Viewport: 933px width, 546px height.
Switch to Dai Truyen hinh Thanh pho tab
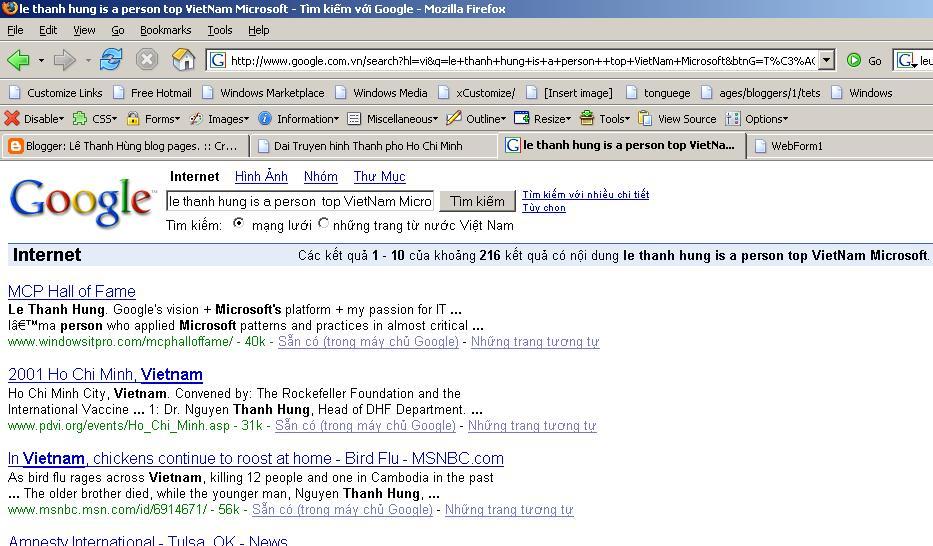click(372, 146)
